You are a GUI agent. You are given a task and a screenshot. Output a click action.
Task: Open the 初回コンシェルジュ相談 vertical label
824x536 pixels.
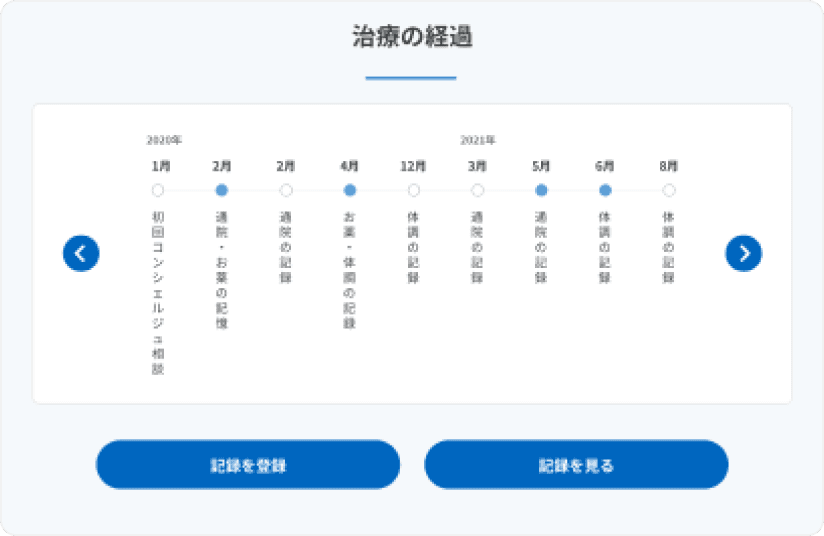(158, 293)
